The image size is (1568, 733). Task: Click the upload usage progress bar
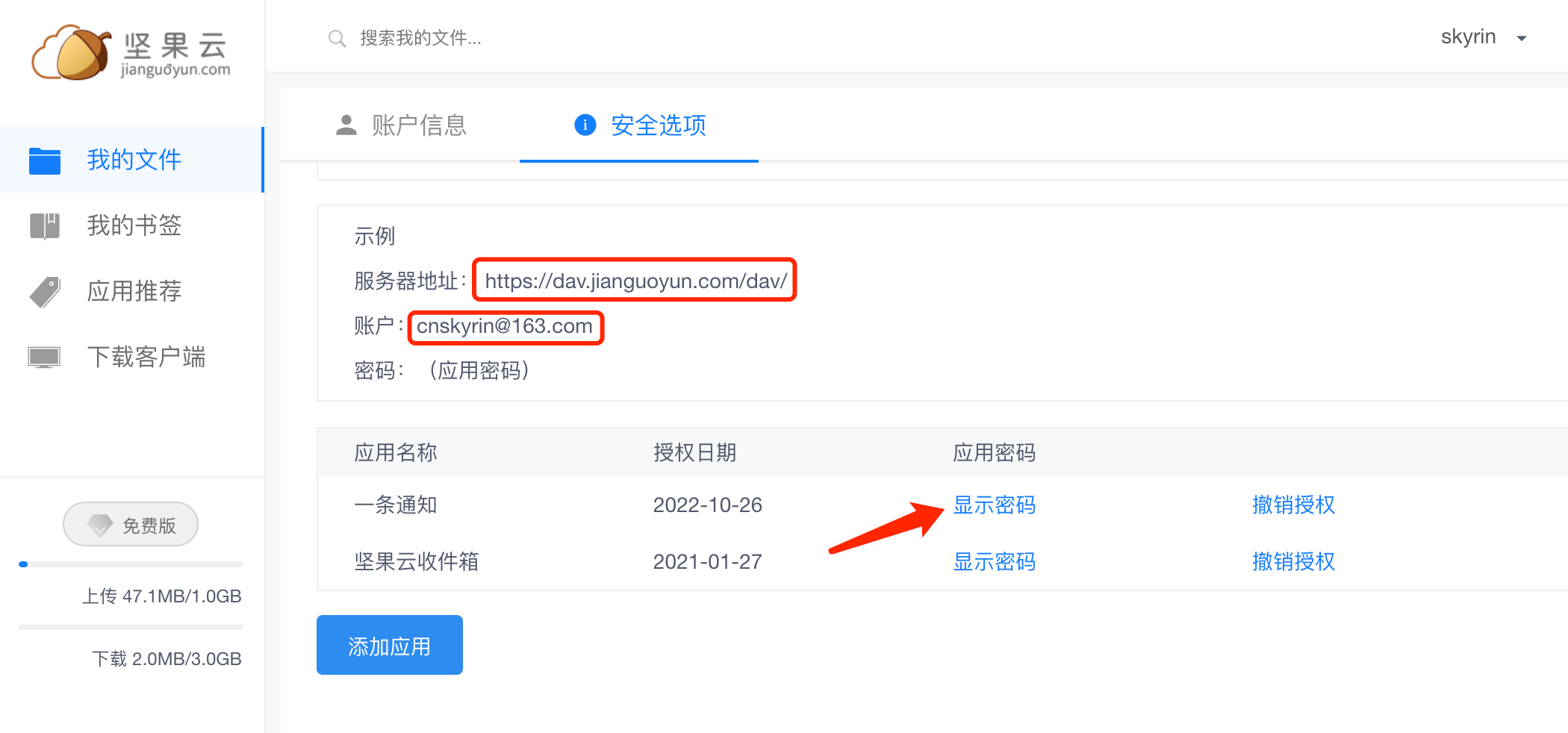[x=131, y=564]
